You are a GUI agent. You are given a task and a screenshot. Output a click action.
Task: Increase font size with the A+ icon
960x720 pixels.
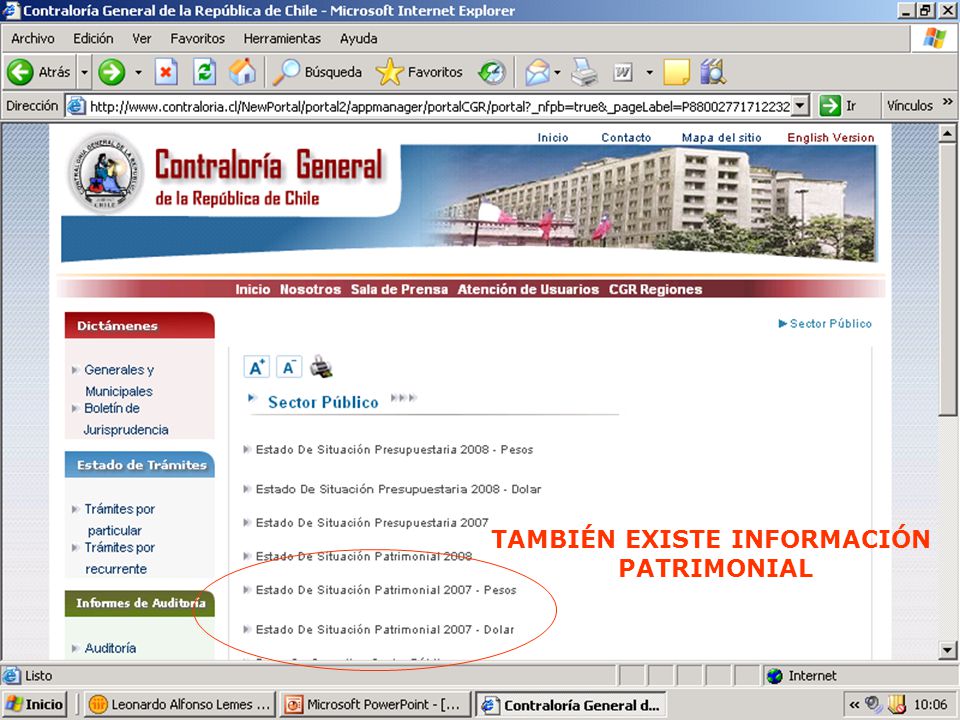click(257, 367)
